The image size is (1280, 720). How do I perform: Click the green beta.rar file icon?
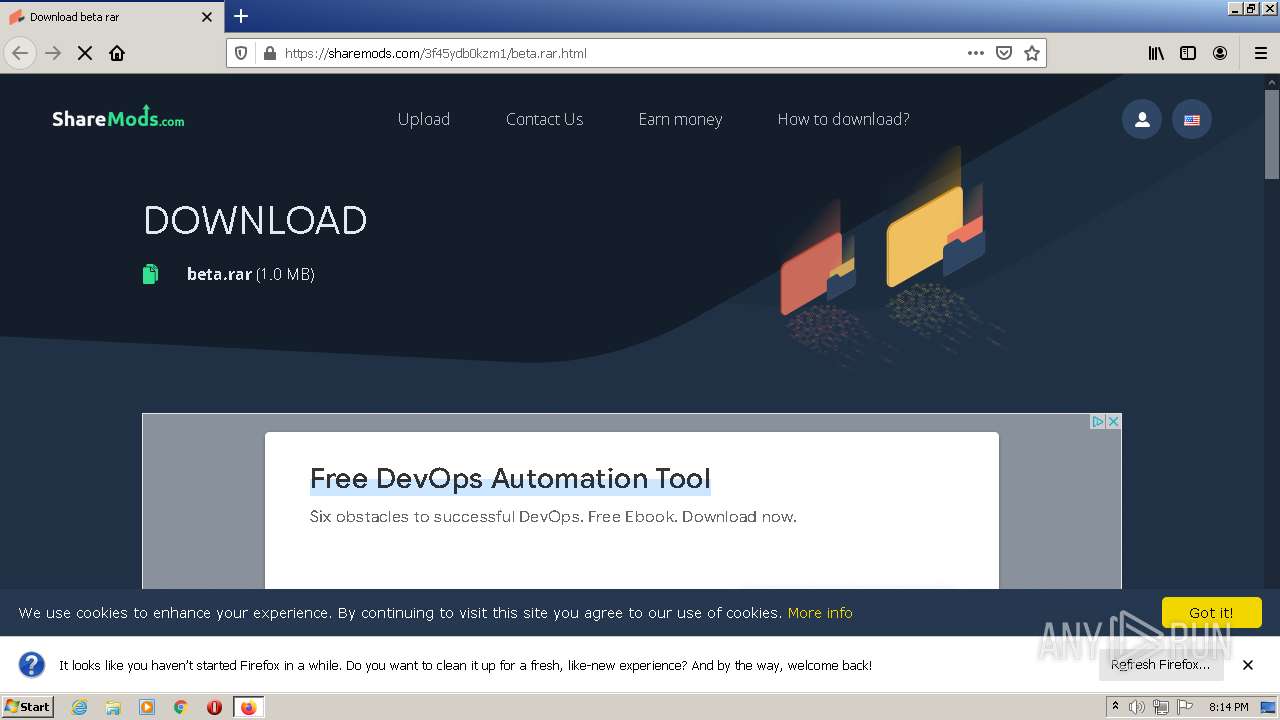point(150,274)
